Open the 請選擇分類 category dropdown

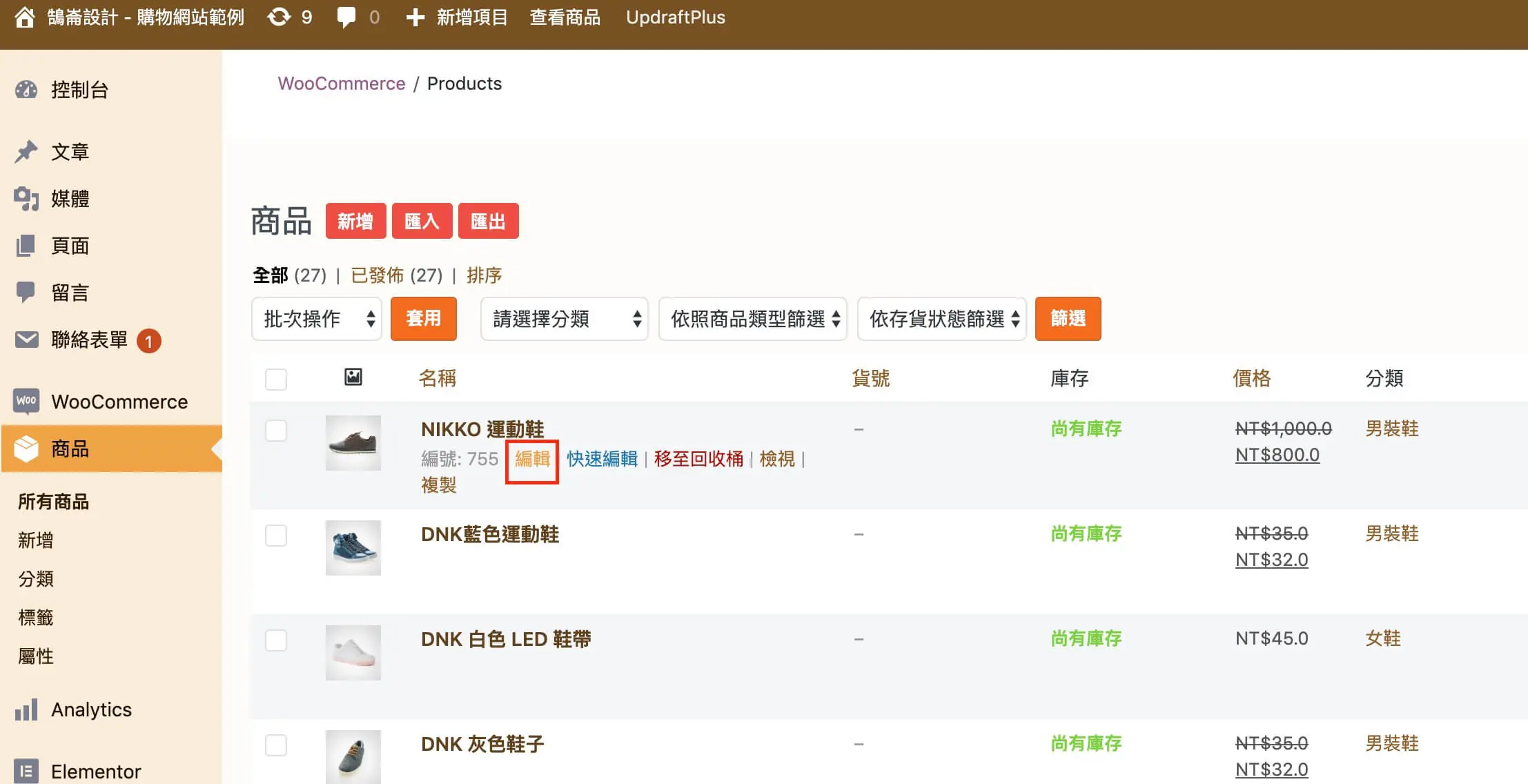(x=565, y=319)
